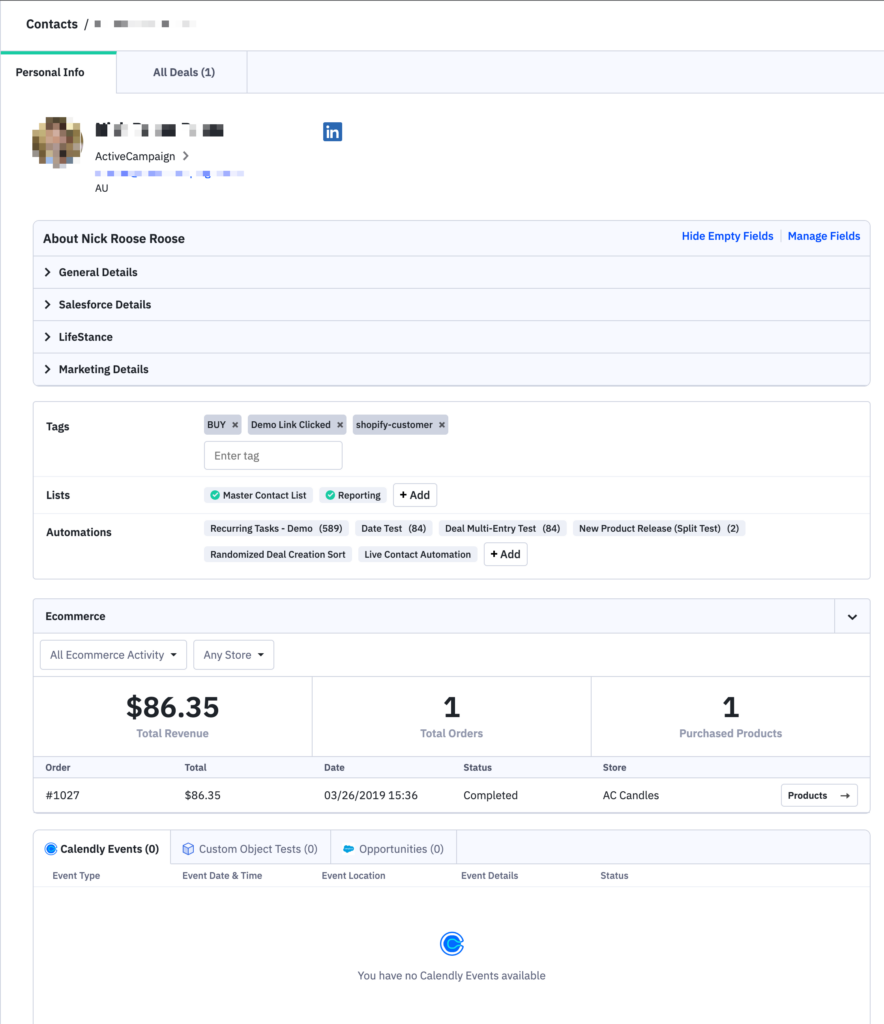Screen dimensions: 884x1024
Task: Open the Any Store dropdown
Action: 233,654
